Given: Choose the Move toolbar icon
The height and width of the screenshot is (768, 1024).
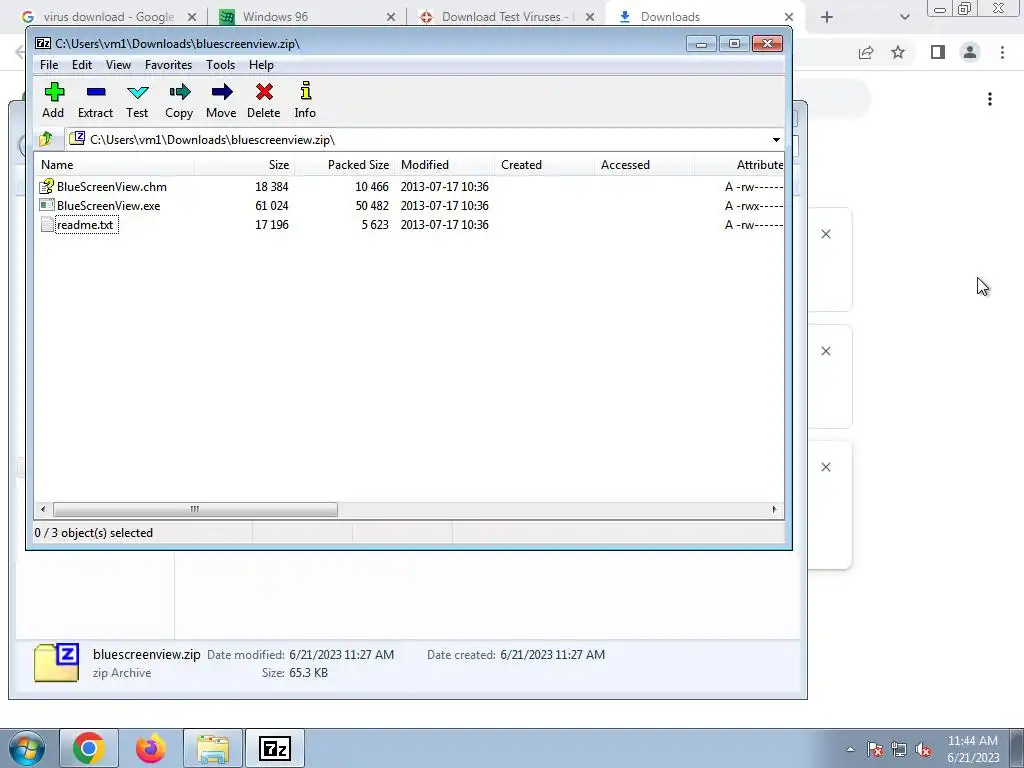Looking at the screenshot, I should (221, 92).
